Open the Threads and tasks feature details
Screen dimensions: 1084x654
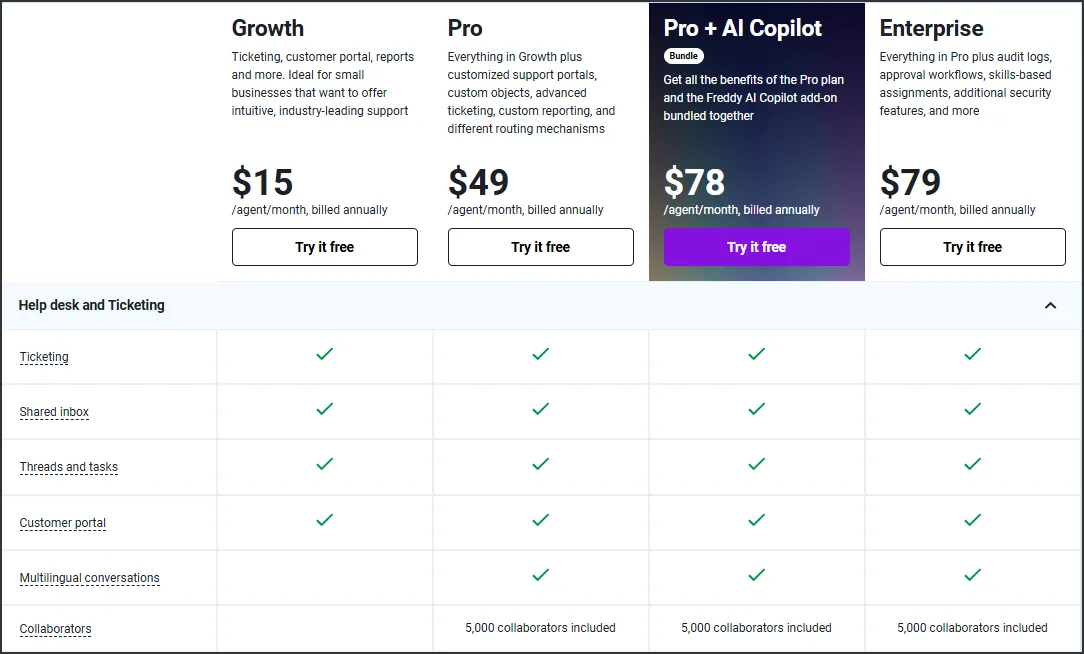coord(68,467)
